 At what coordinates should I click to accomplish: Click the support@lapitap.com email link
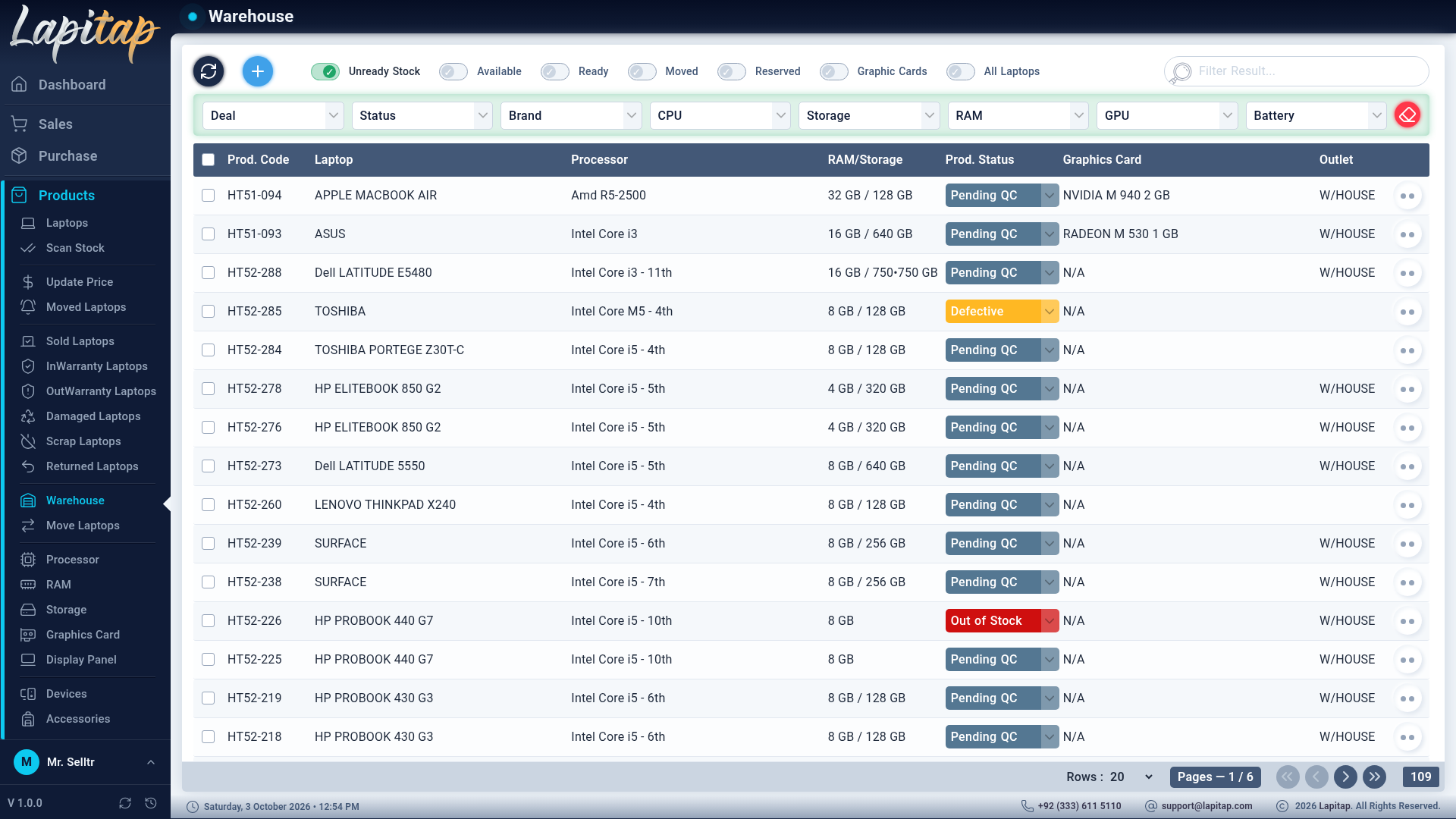pos(1207,806)
